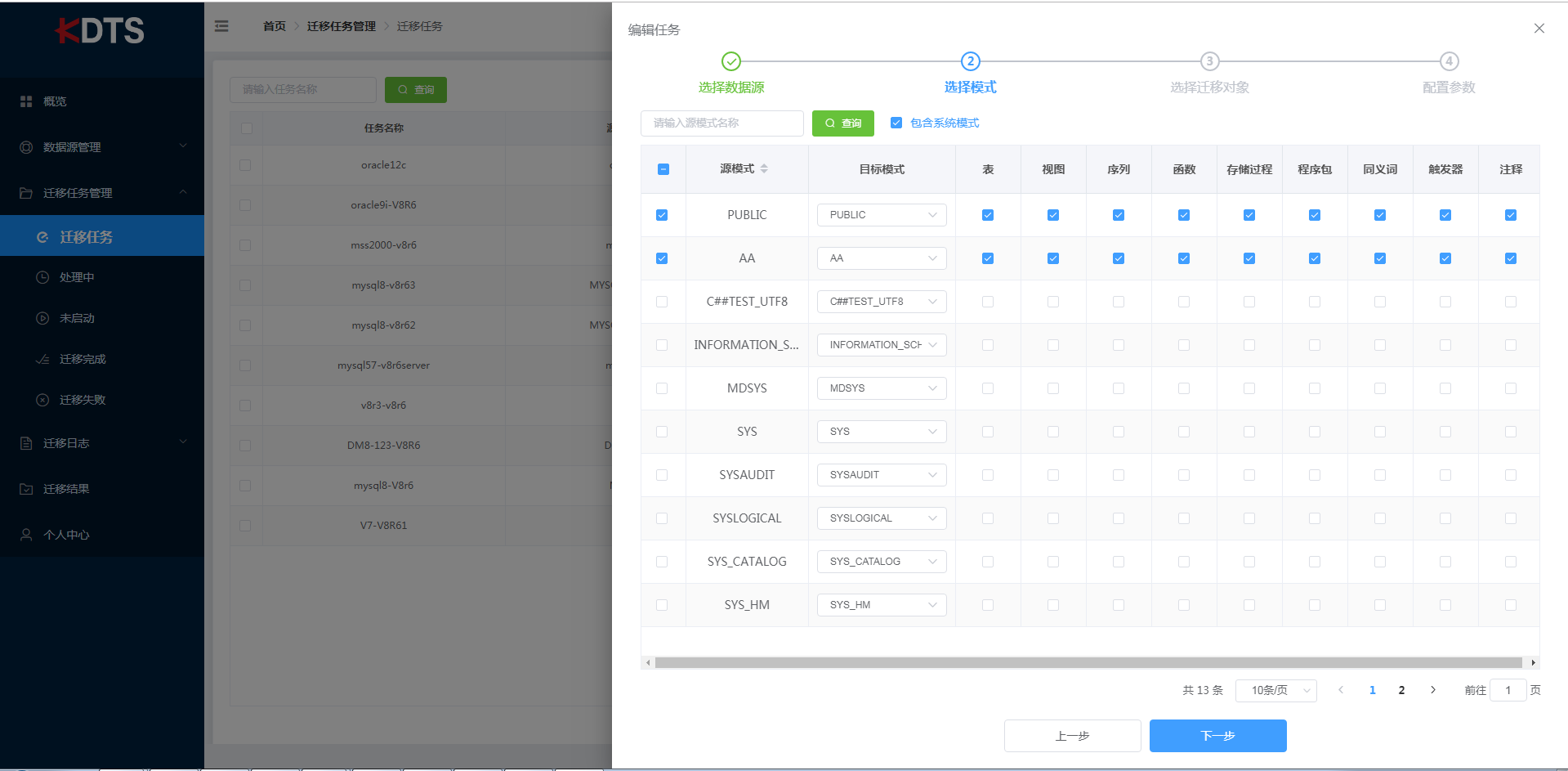Sort by 源模式 column arrows
This screenshot has height=771, width=1568.
point(764,168)
